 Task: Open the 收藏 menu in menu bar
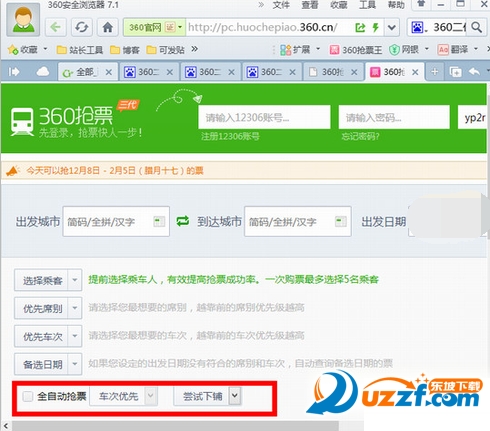point(338,5)
